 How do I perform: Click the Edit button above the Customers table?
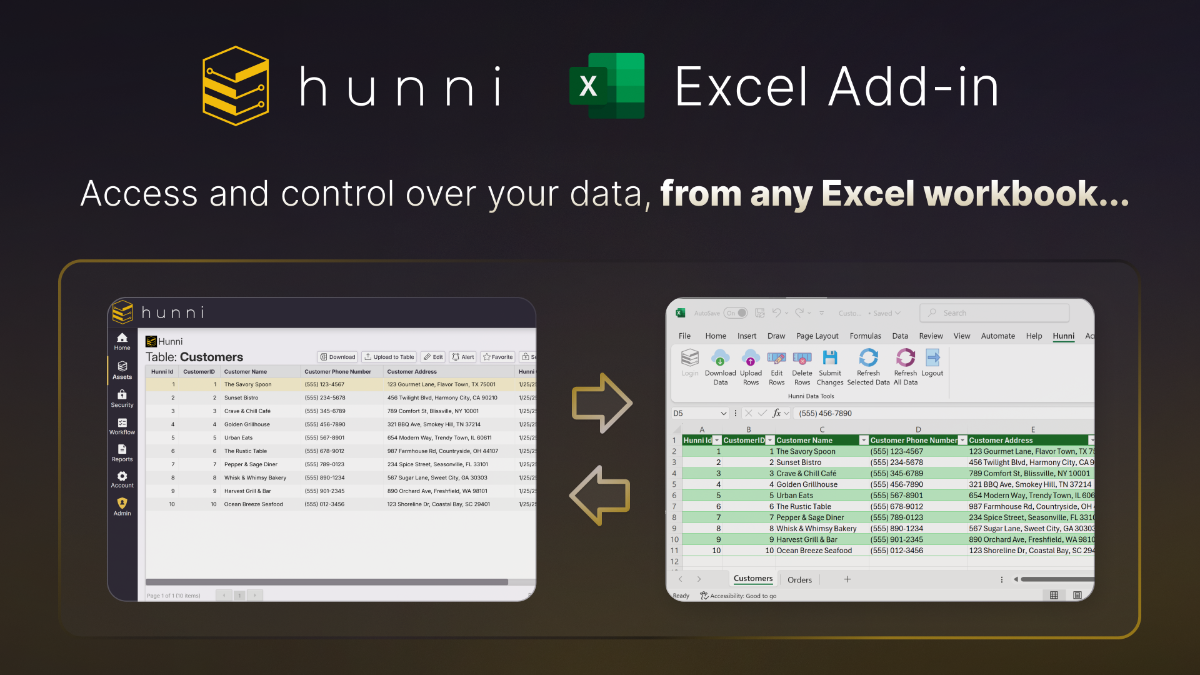[x=433, y=356]
